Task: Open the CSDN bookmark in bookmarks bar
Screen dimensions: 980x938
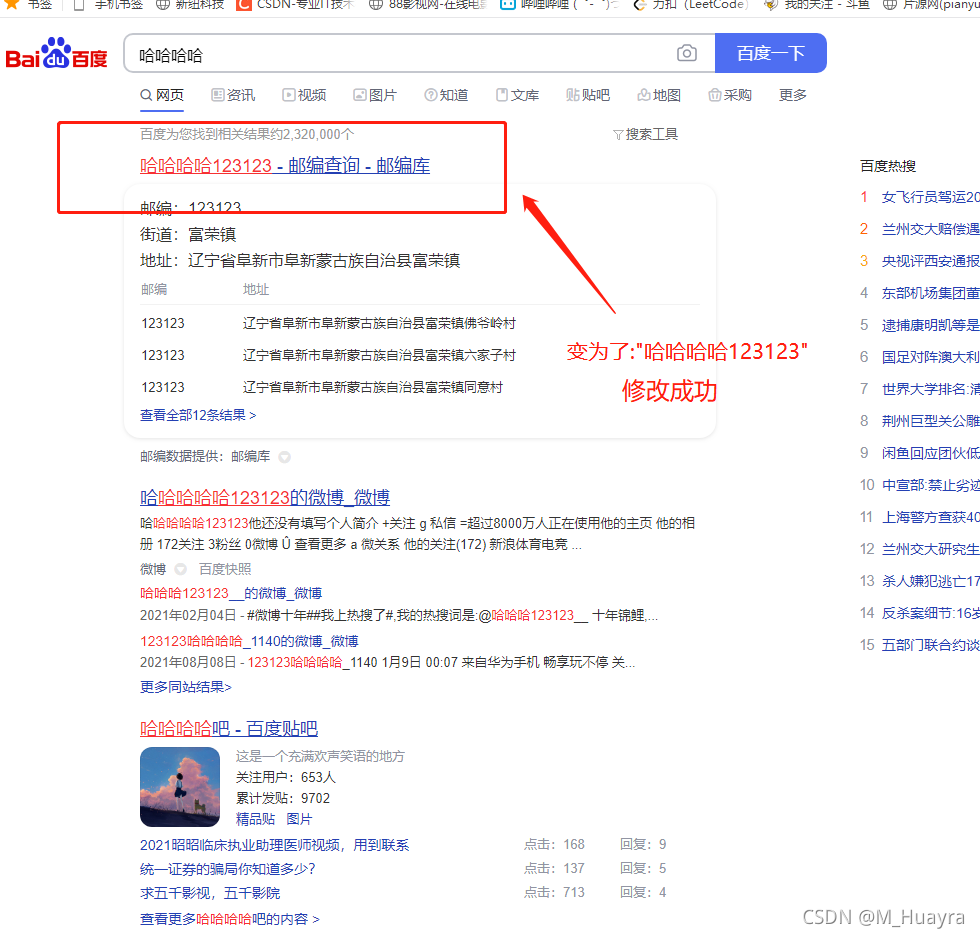Action: click(296, 5)
